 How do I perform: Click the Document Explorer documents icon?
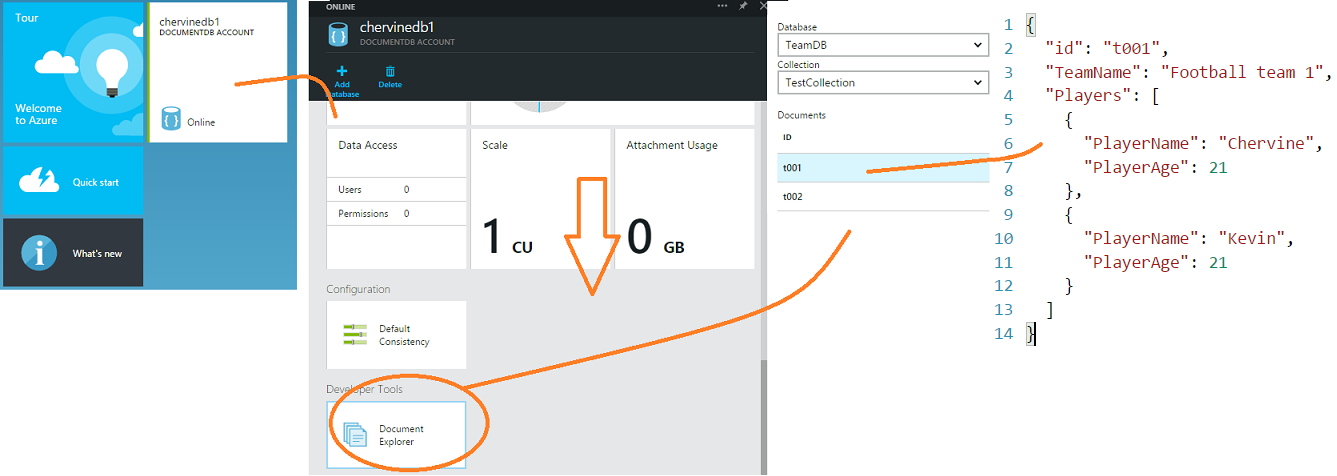tap(356, 434)
